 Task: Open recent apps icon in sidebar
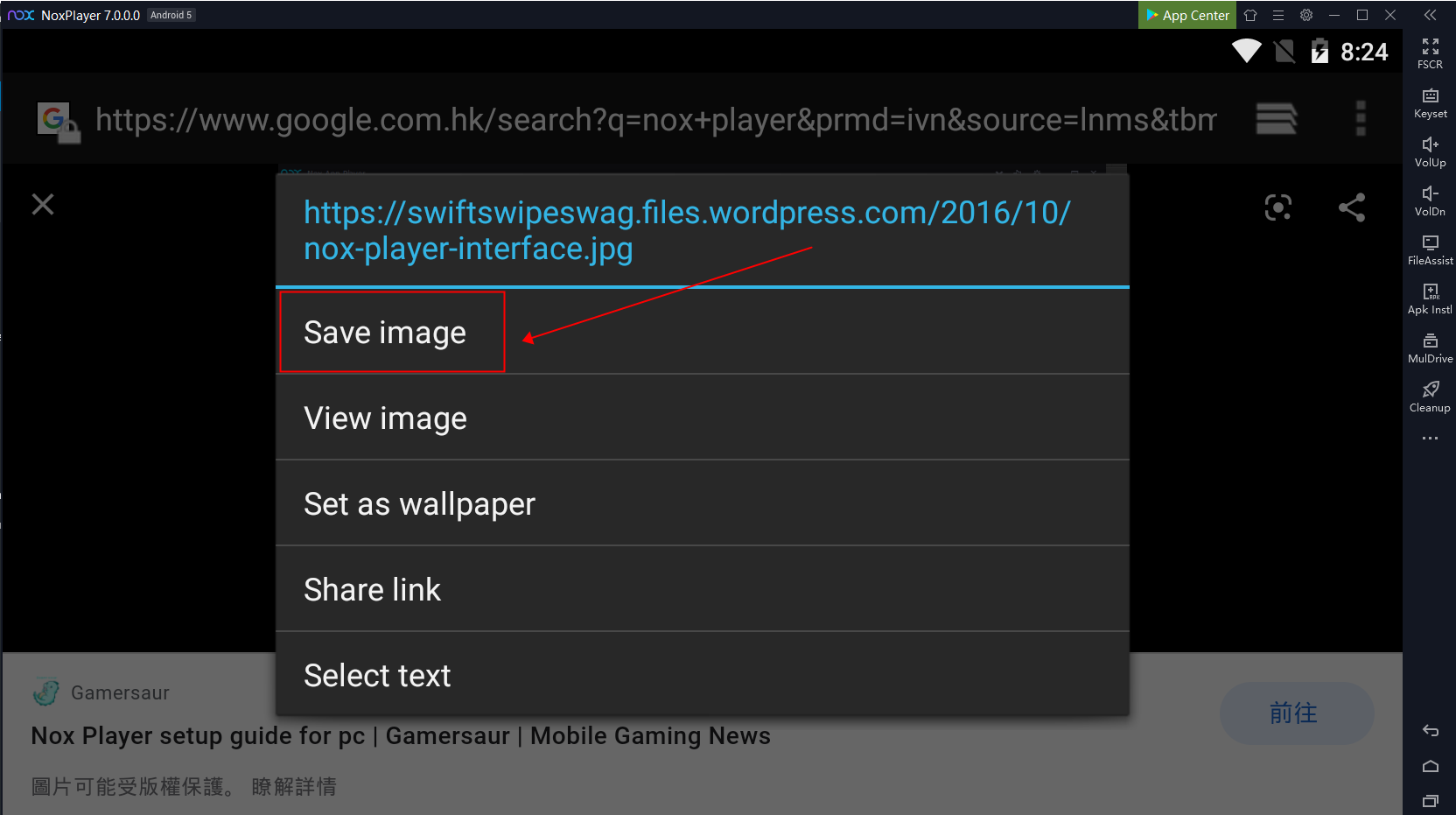coord(1430,800)
